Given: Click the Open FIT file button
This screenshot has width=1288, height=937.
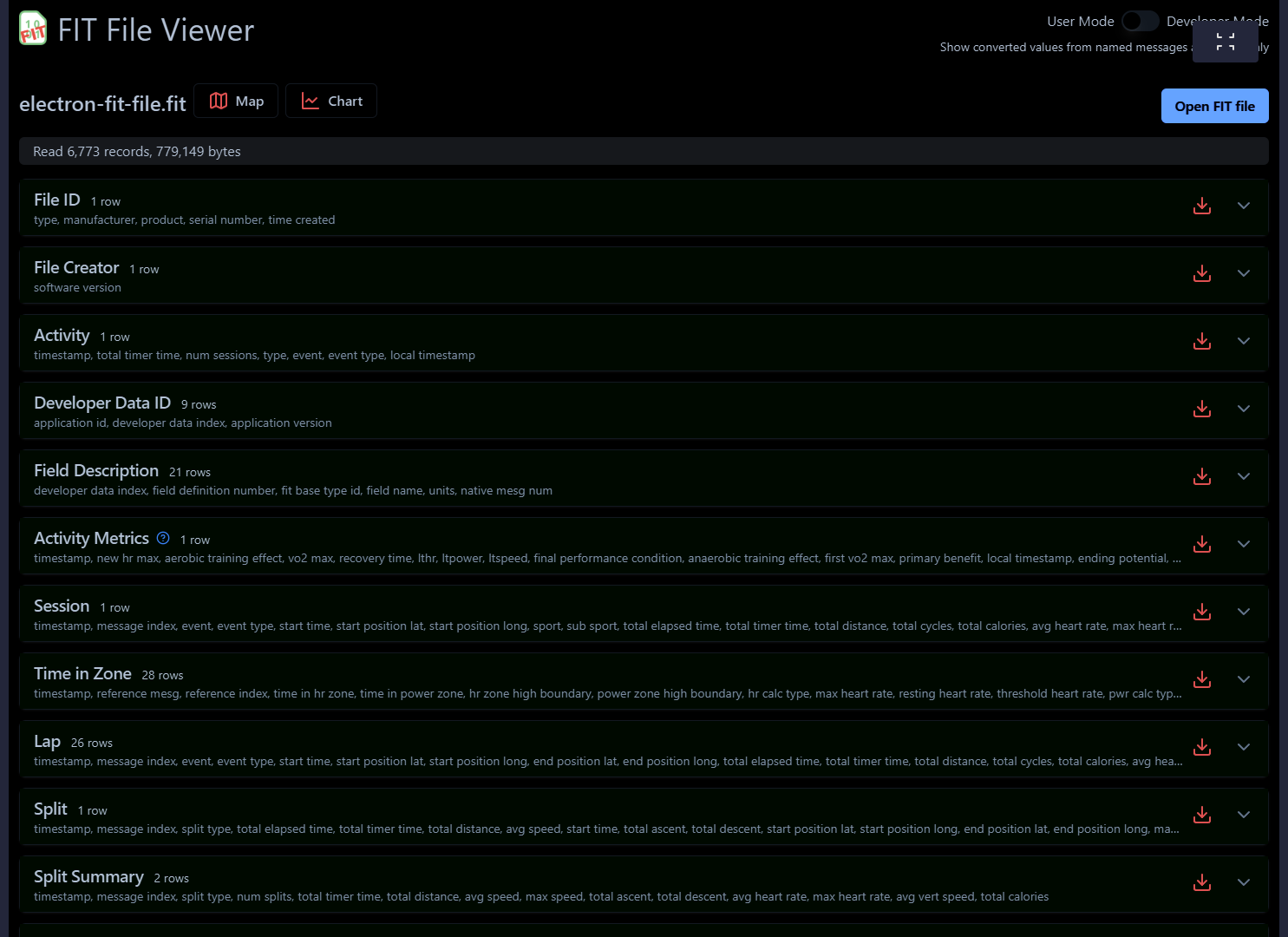Looking at the screenshot, I should coord(1214,105).
